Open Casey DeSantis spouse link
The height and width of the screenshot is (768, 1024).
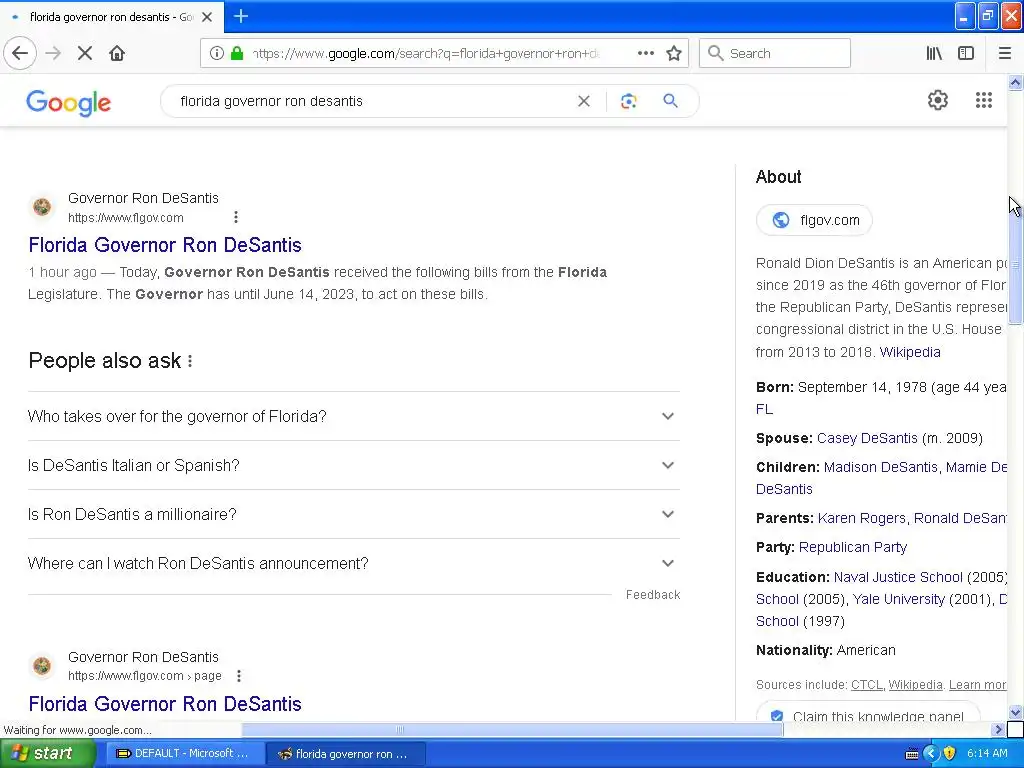[867, 438]
